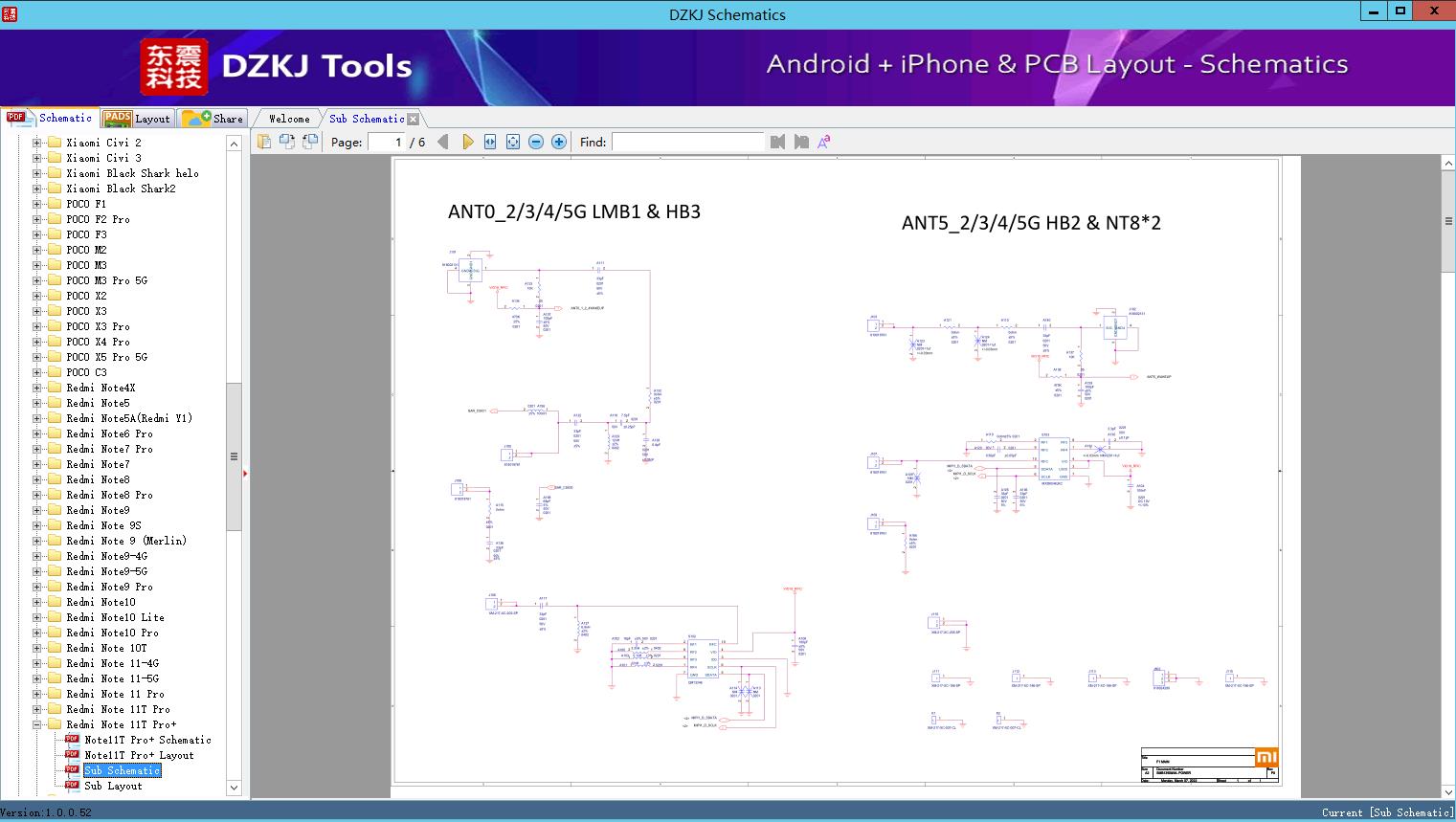Click document viewer scrollbar thumb

1448,220
